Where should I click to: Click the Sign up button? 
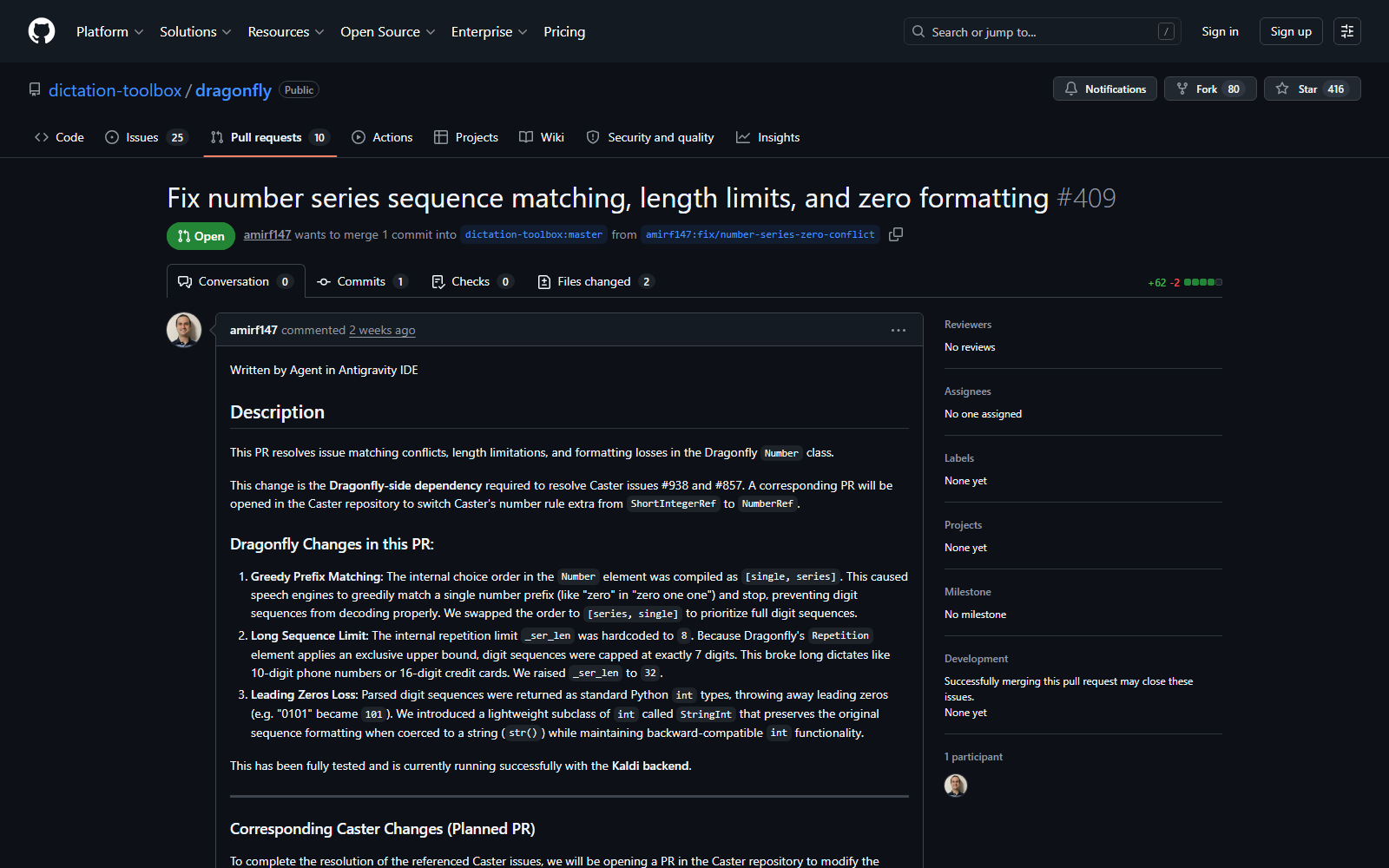pos(1291,31)
